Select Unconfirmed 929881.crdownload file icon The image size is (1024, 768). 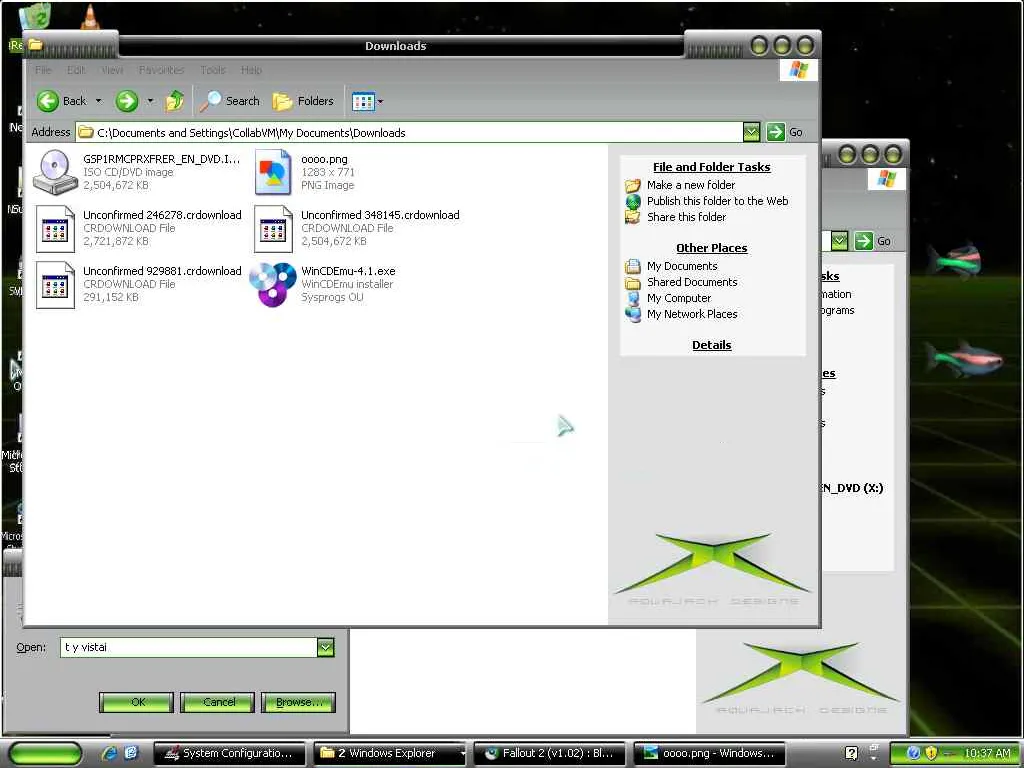click(55, 285)
